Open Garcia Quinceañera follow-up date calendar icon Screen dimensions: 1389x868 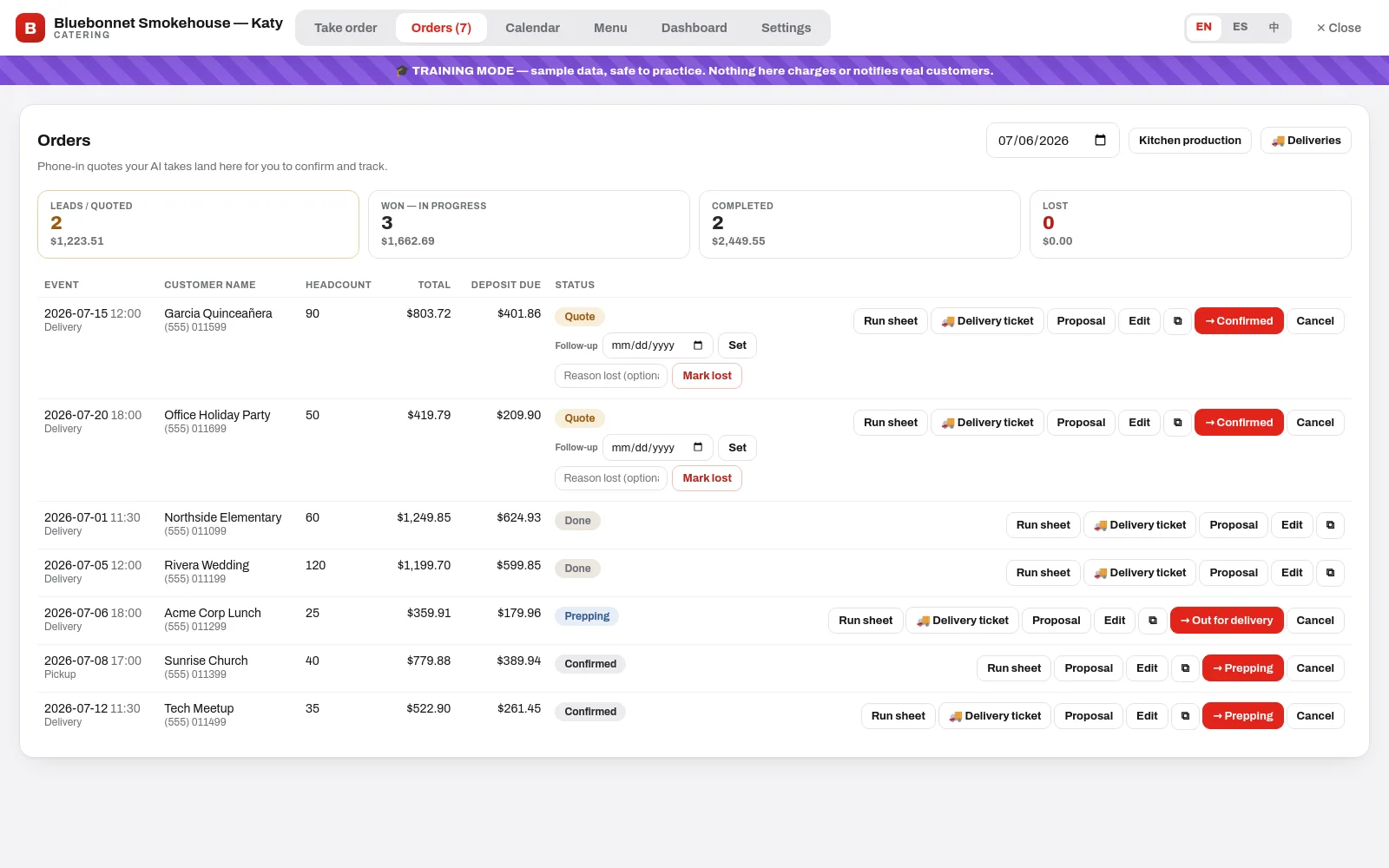[698, 345]
